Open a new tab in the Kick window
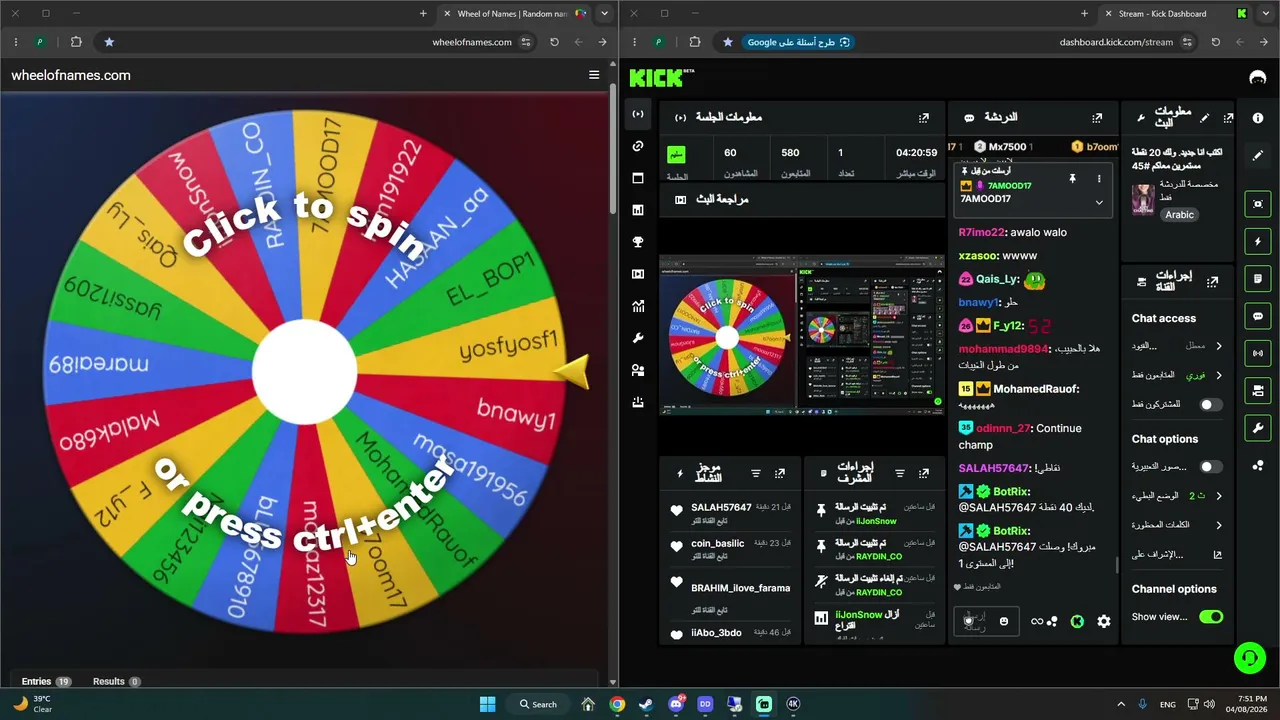The height and width of the screenshot is (720, 1280). [1084, 14]
